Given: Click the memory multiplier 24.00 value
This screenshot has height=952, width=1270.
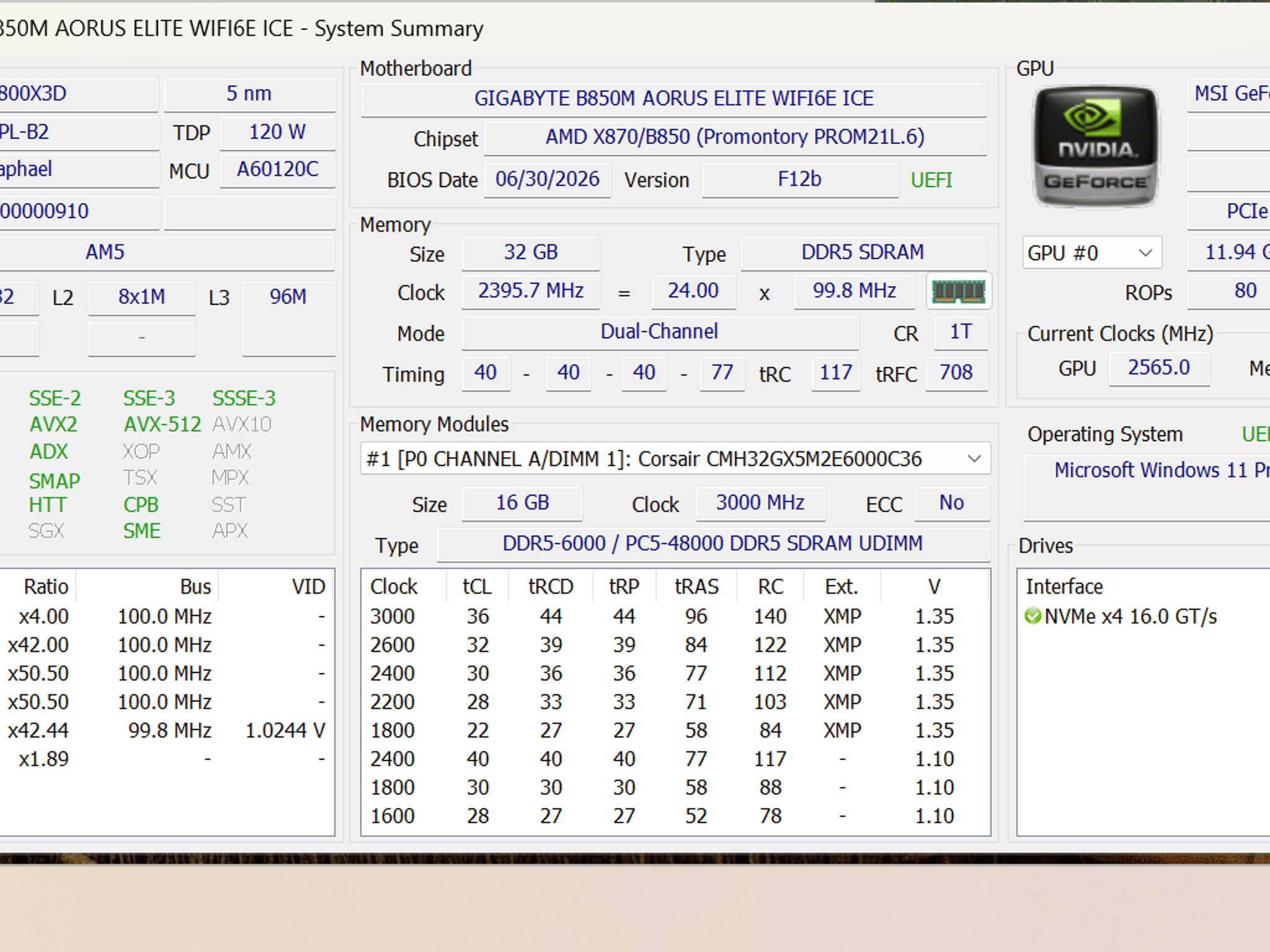Looking at the screenshot, I should click(x=693, y=291).
